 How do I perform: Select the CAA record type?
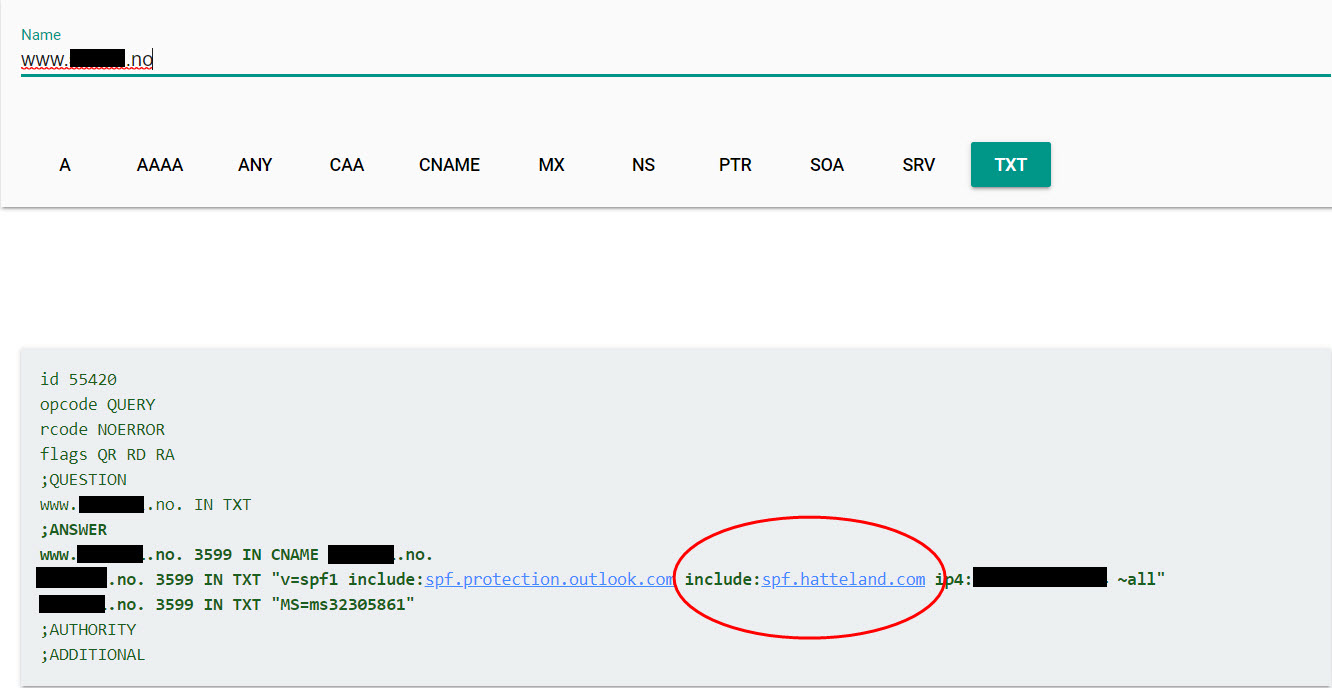[x=347, y=165]
